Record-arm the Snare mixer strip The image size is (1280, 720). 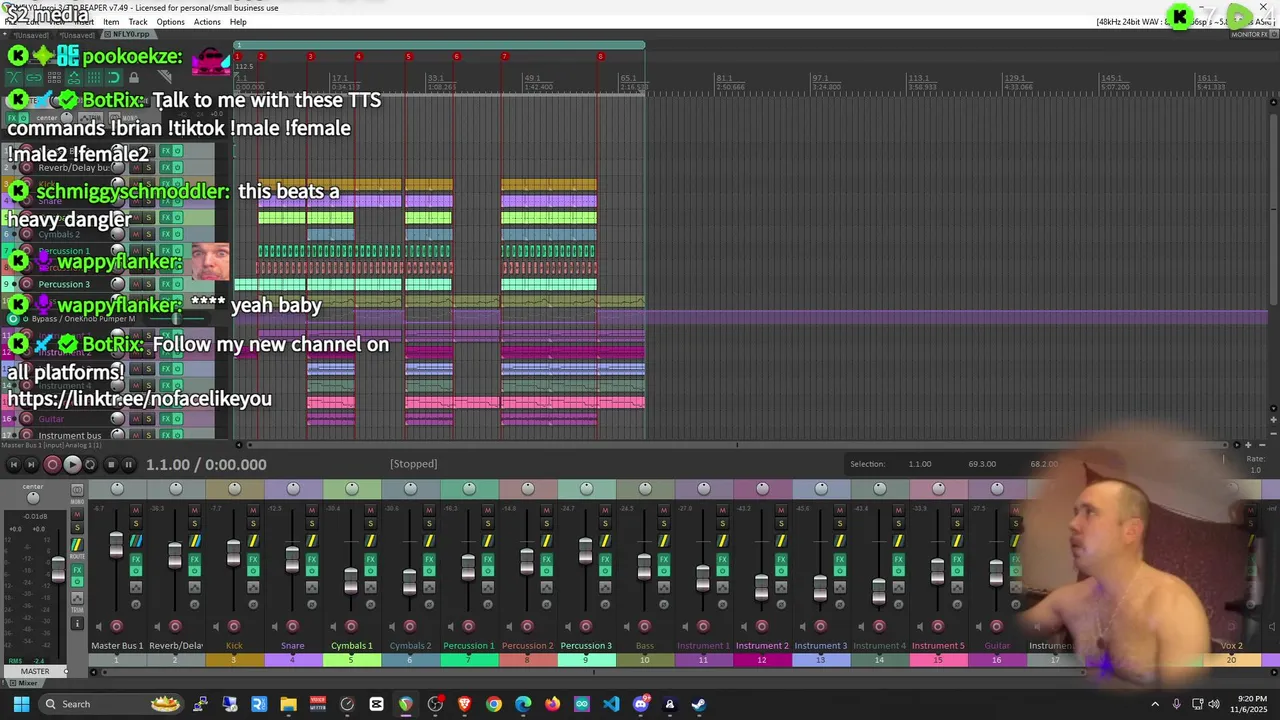[x=292, y=626]
